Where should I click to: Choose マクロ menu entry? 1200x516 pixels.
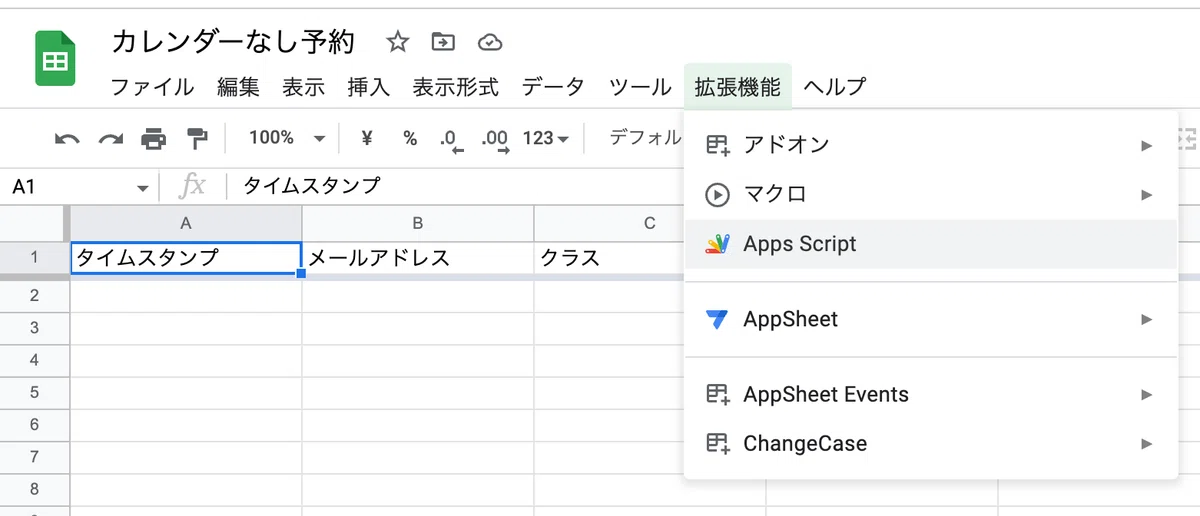(930, 194)
